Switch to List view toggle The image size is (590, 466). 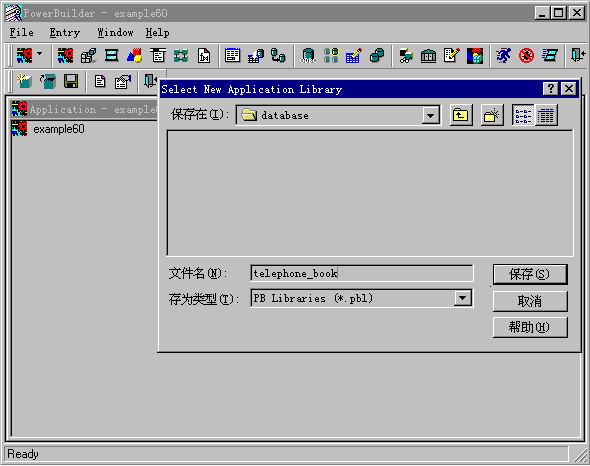[x=523, y=115]
